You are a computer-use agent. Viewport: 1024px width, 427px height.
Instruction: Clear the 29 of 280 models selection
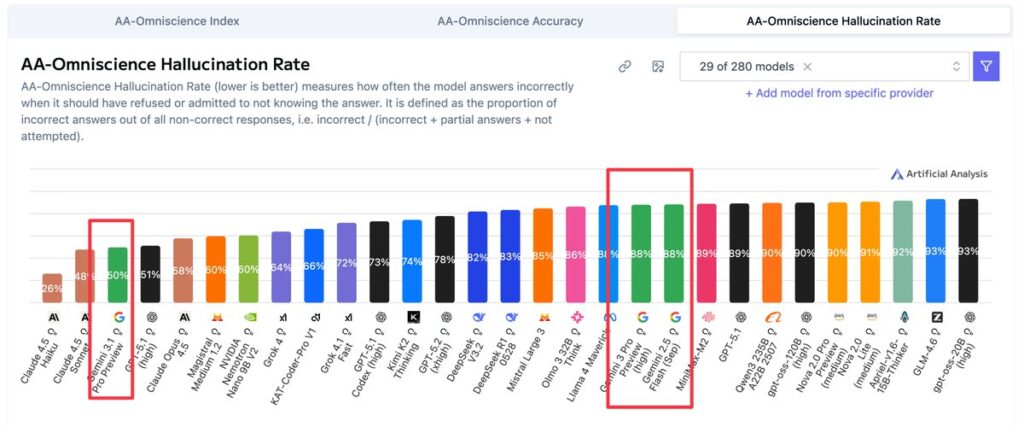(x=807, y=67)
